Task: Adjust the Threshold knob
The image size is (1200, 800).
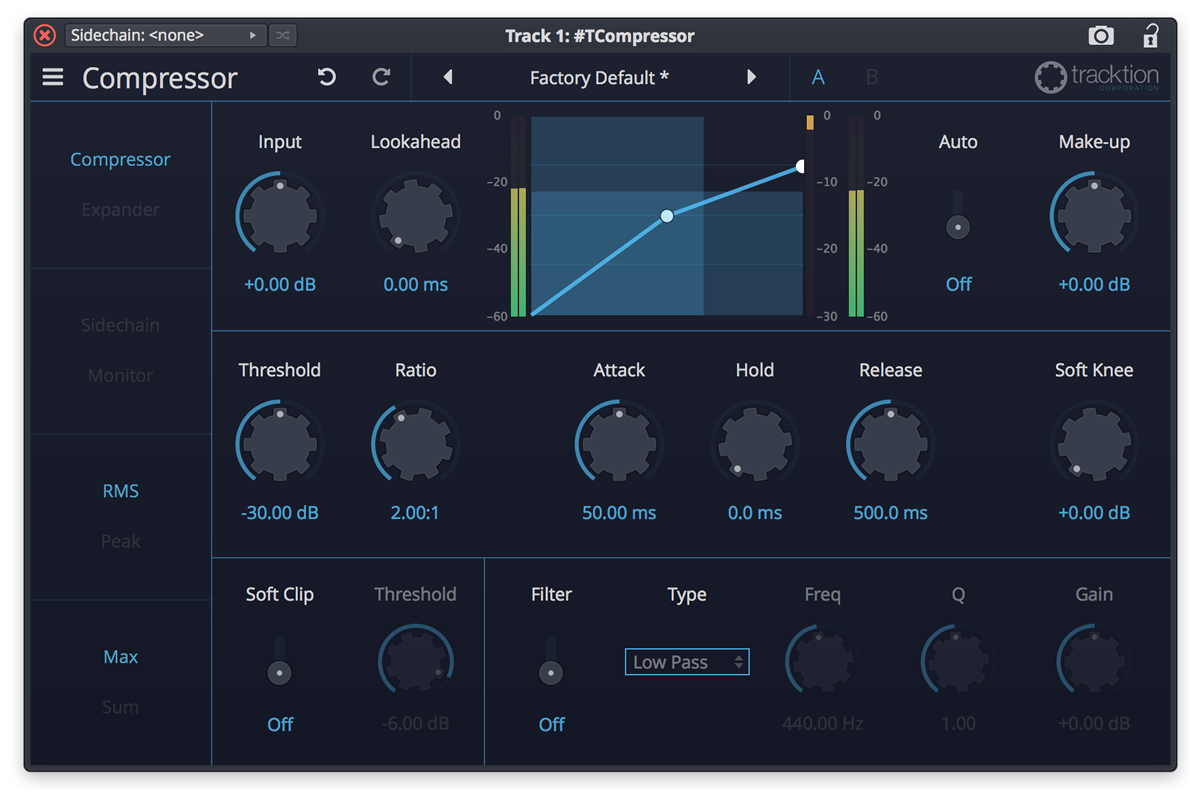Action: [280, 441]
